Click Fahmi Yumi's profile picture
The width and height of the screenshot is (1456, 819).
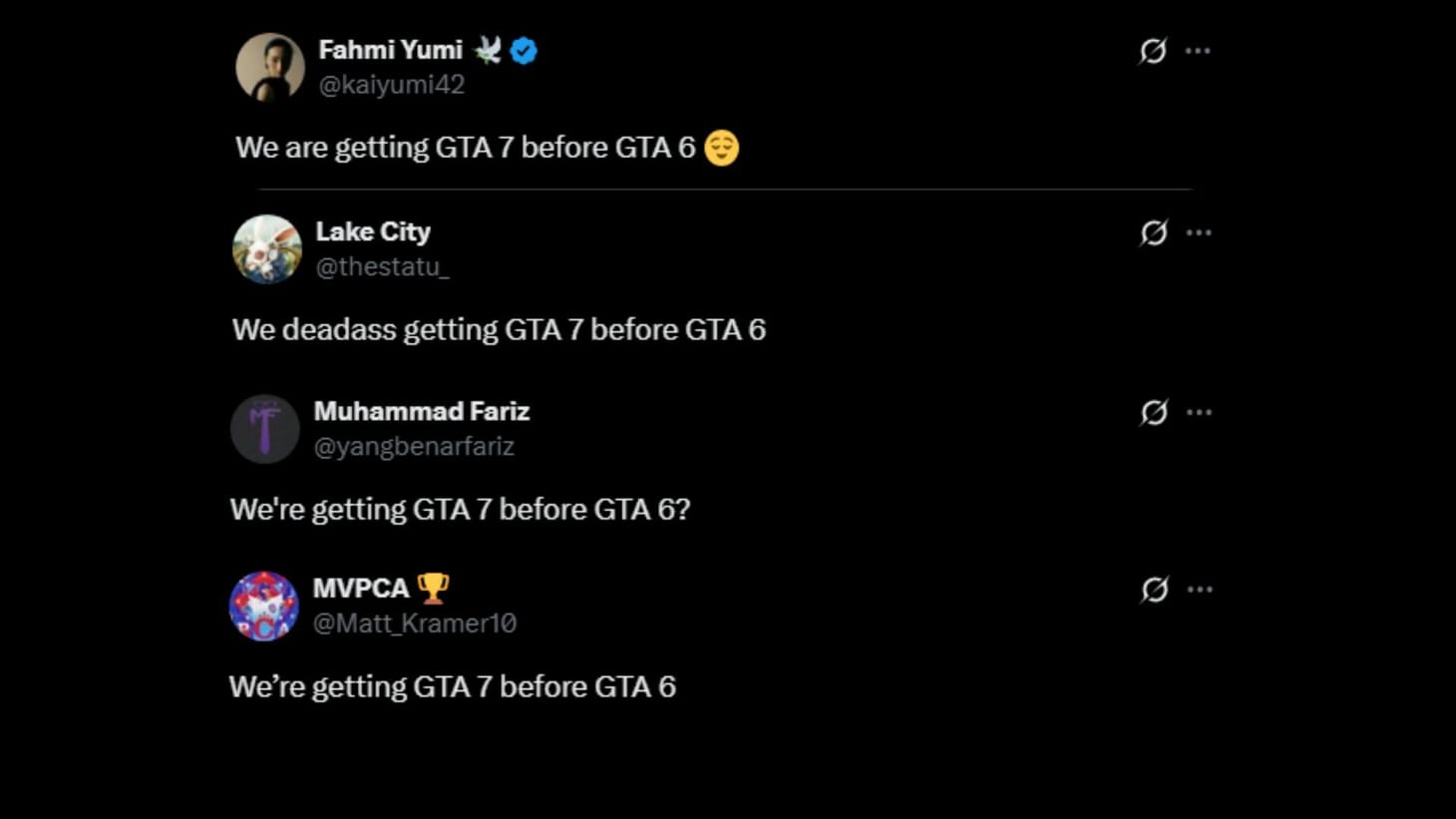pos(268,67)
